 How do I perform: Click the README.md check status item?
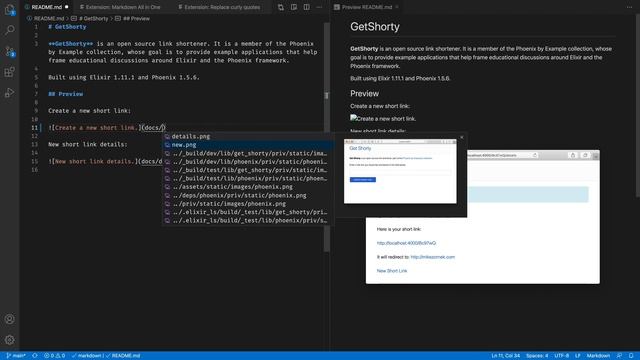[x=123, y=356]
